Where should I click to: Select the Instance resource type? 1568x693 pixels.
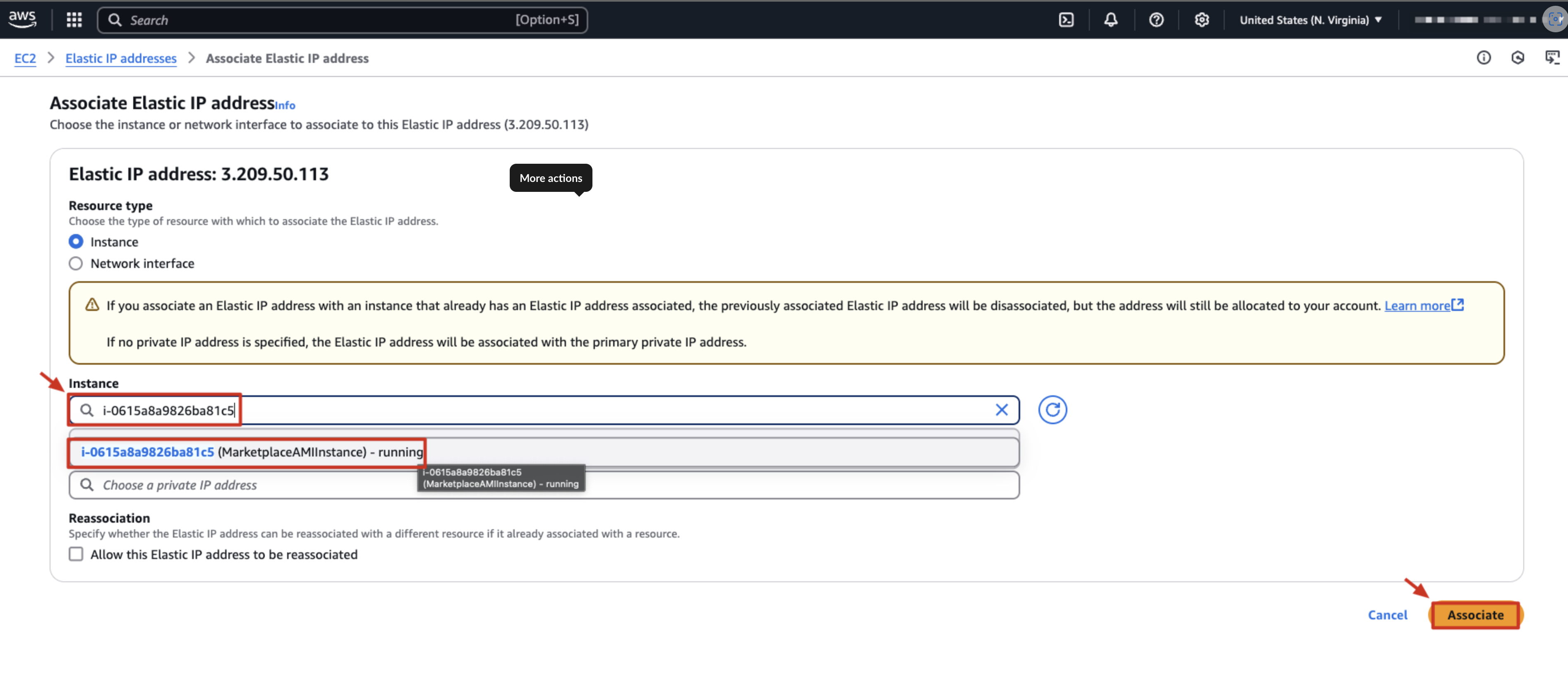pyautogui.click(x=76, y=242)
